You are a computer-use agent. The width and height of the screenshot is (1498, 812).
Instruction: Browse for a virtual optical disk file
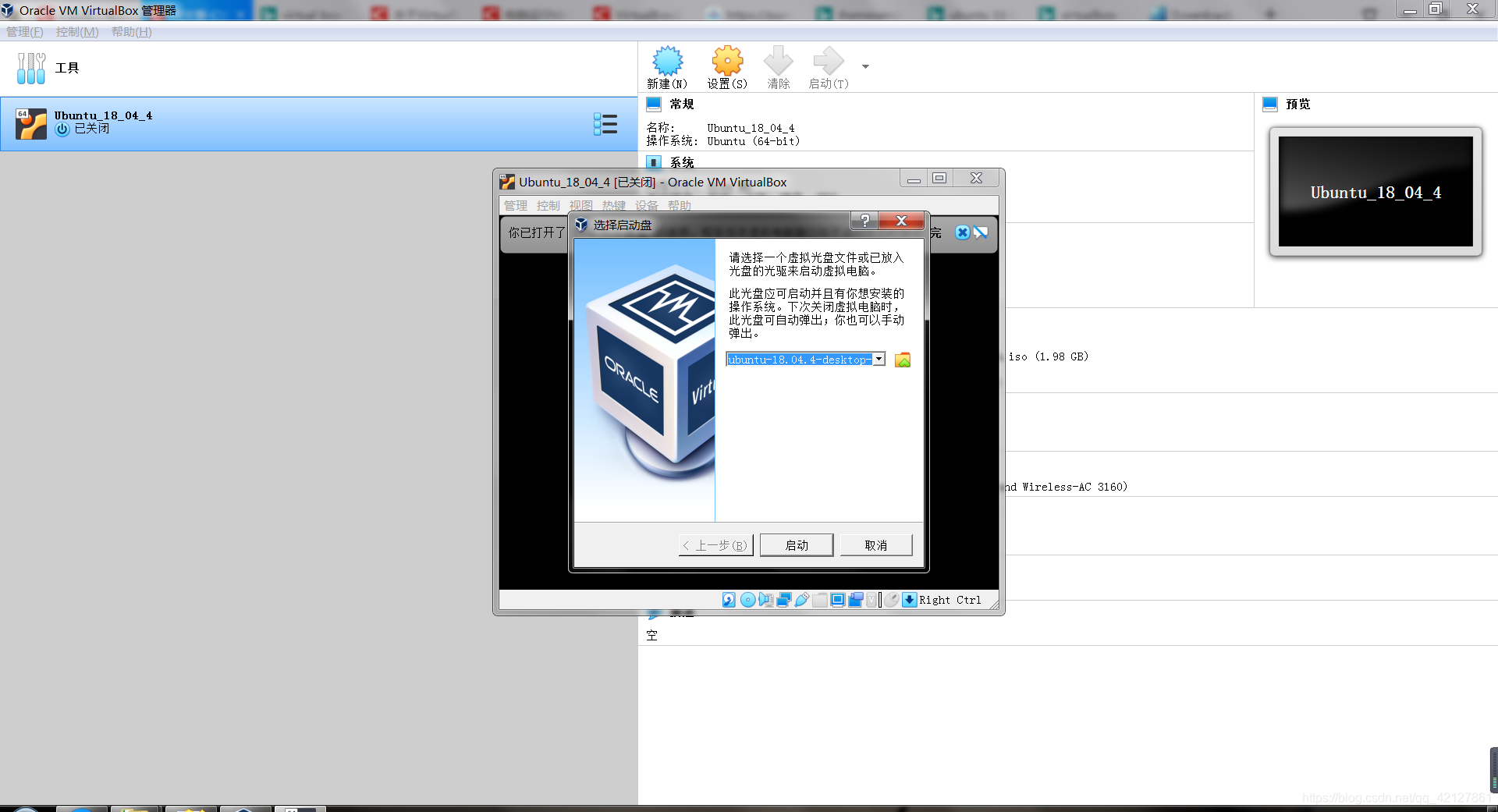pos(903,360)
